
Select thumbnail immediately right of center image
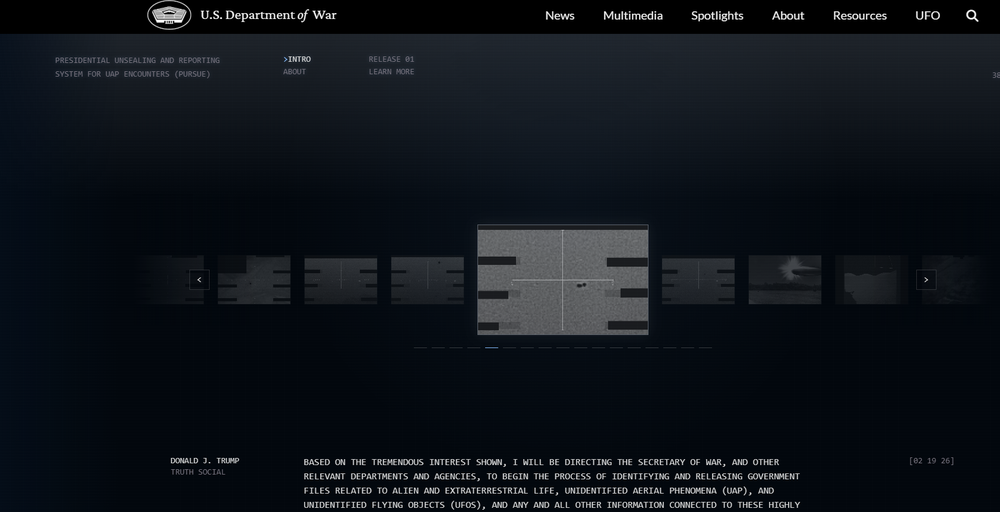[x=698, y=280]
